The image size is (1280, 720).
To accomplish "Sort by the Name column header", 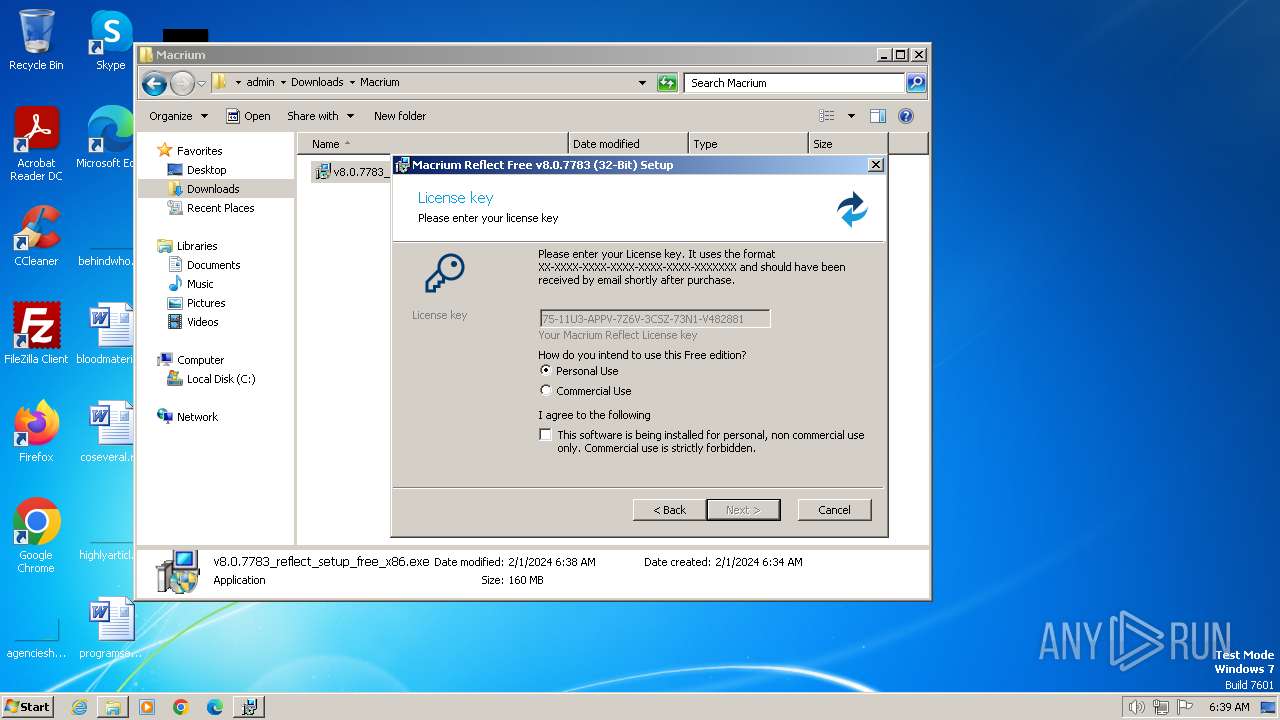I will coord(433,144).
